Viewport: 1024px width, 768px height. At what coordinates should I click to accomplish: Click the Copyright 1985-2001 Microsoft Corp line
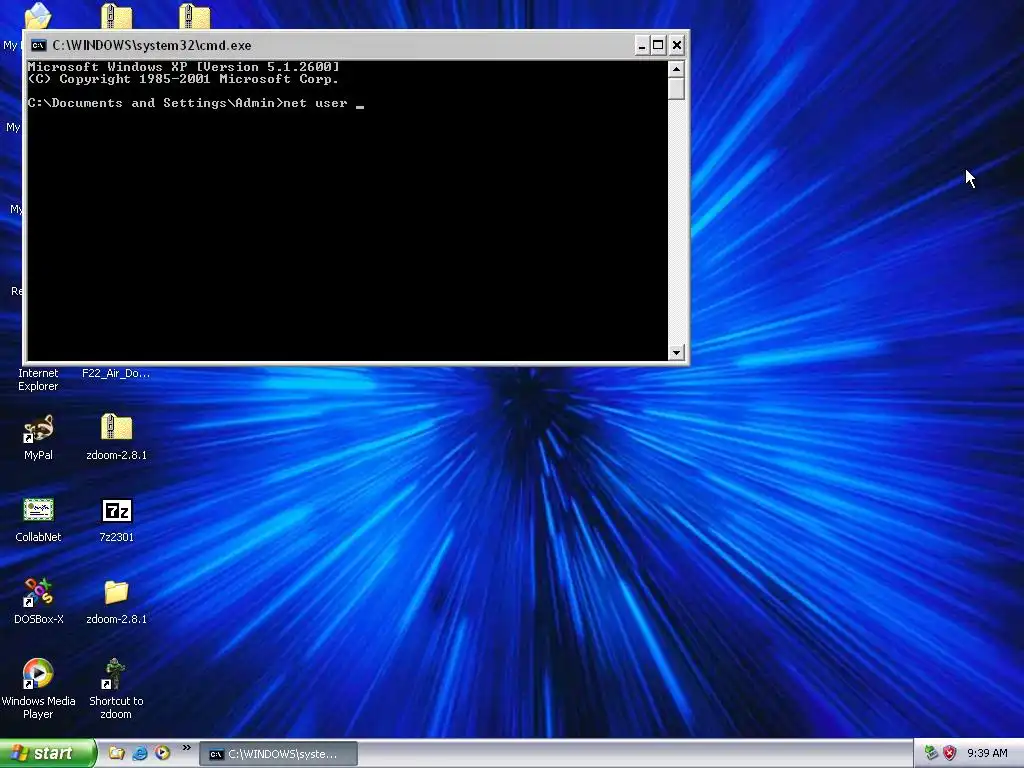(184, 79)
